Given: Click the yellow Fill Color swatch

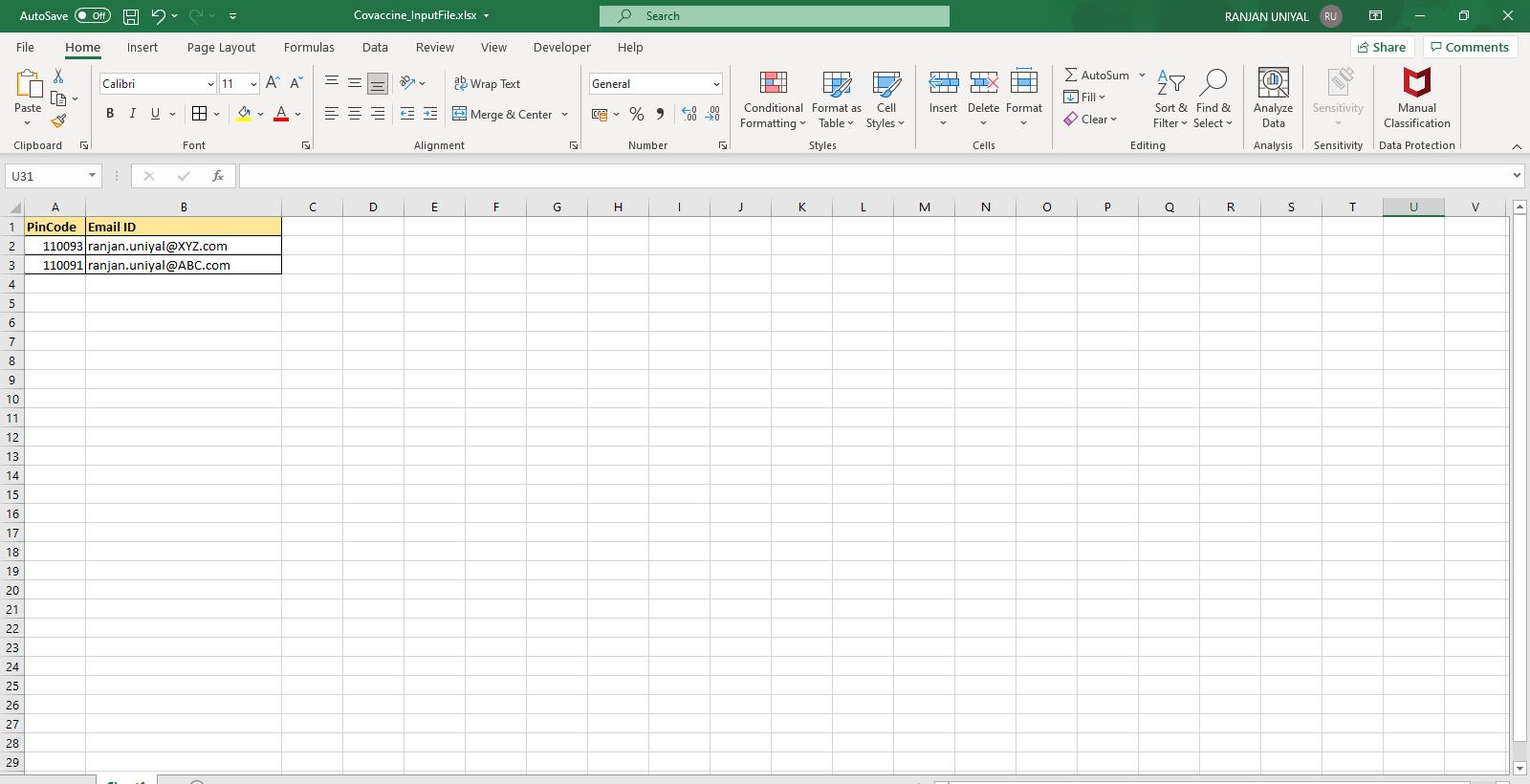Looking at the screenshot, I should coord(244,114).
